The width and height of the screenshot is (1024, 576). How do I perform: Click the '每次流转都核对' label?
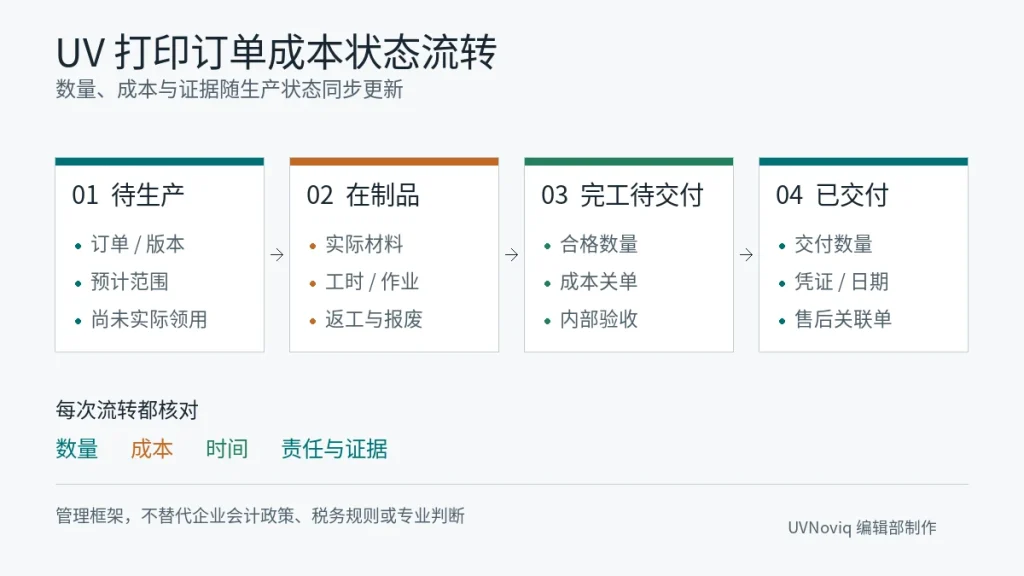pos(127,410)
